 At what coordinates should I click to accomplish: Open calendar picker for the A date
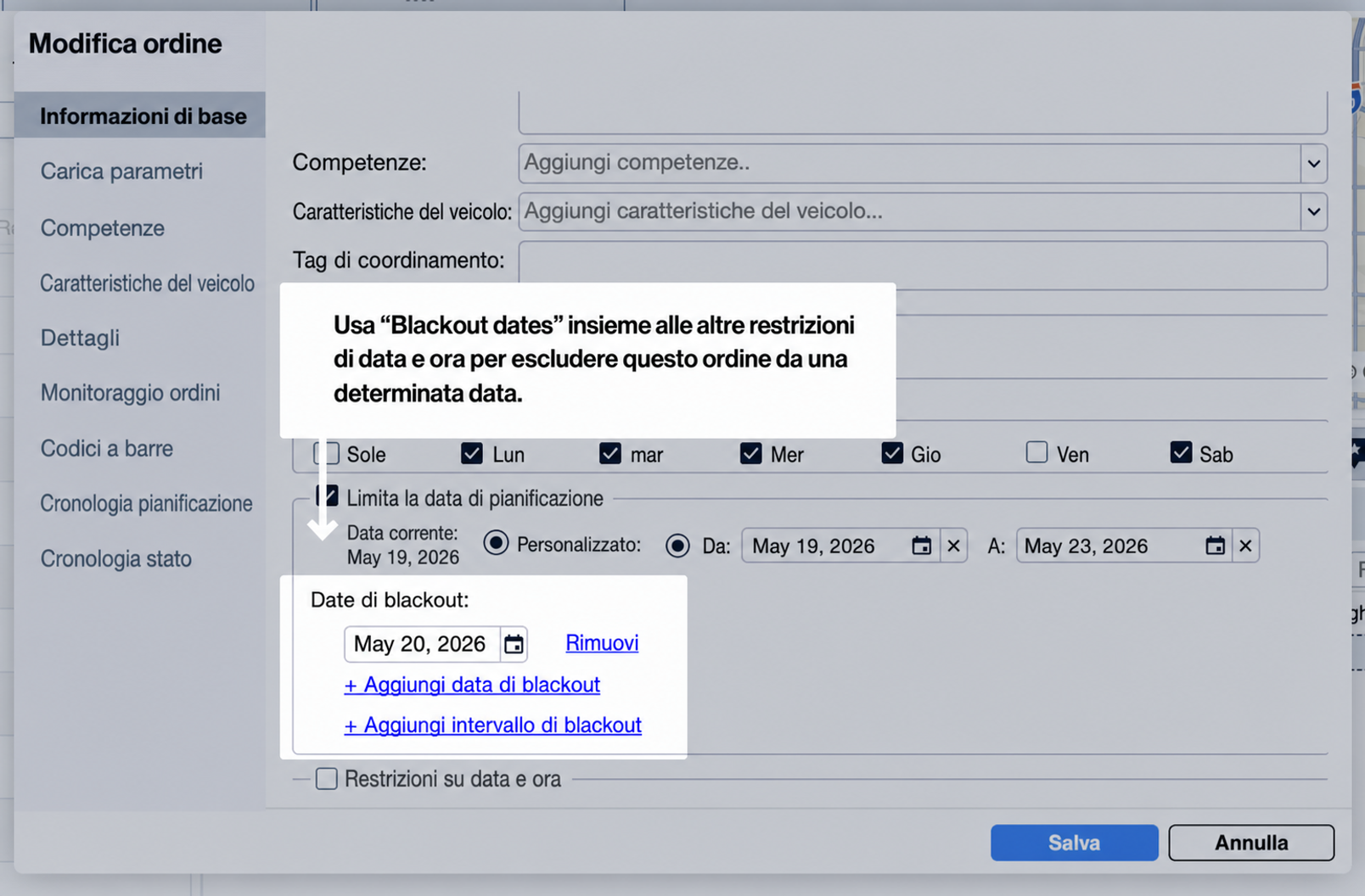click(x=1215, y=546)
